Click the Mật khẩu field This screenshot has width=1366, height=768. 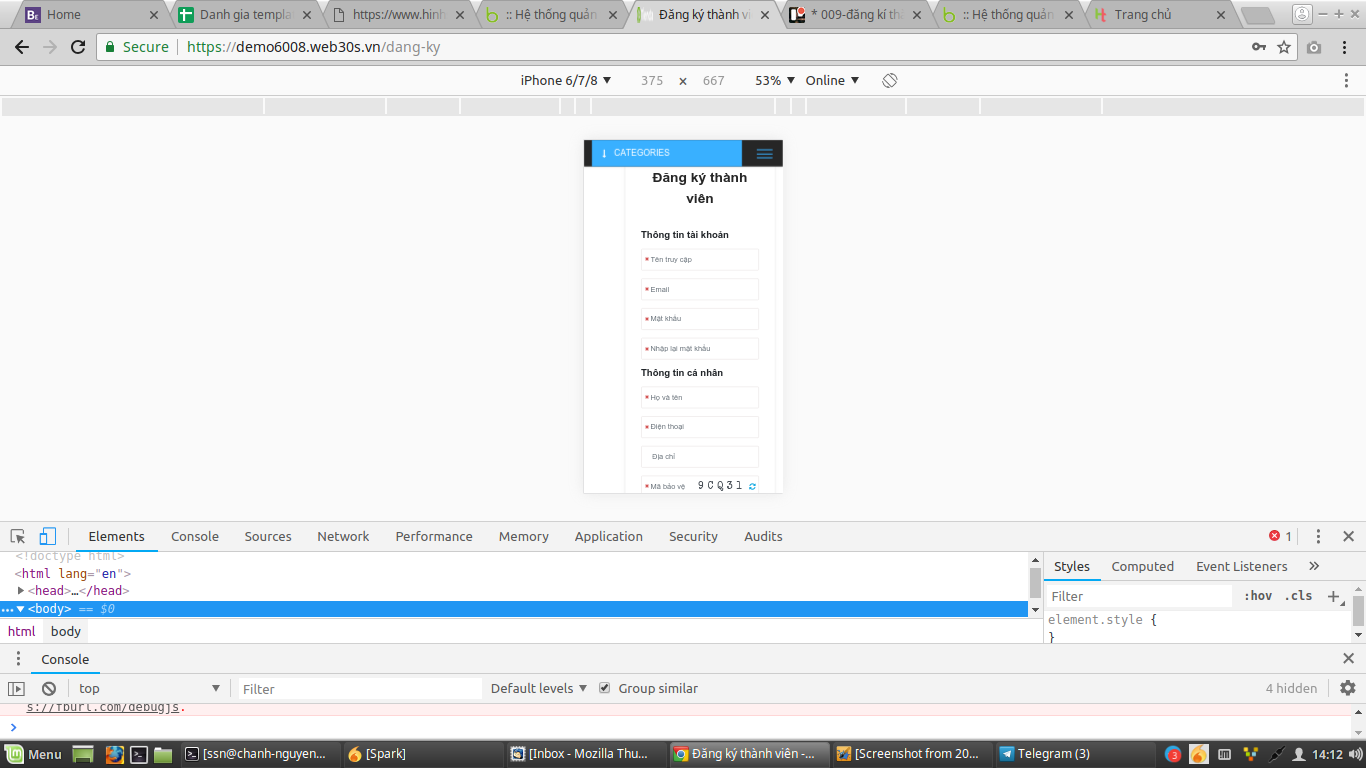click(700, 319)
